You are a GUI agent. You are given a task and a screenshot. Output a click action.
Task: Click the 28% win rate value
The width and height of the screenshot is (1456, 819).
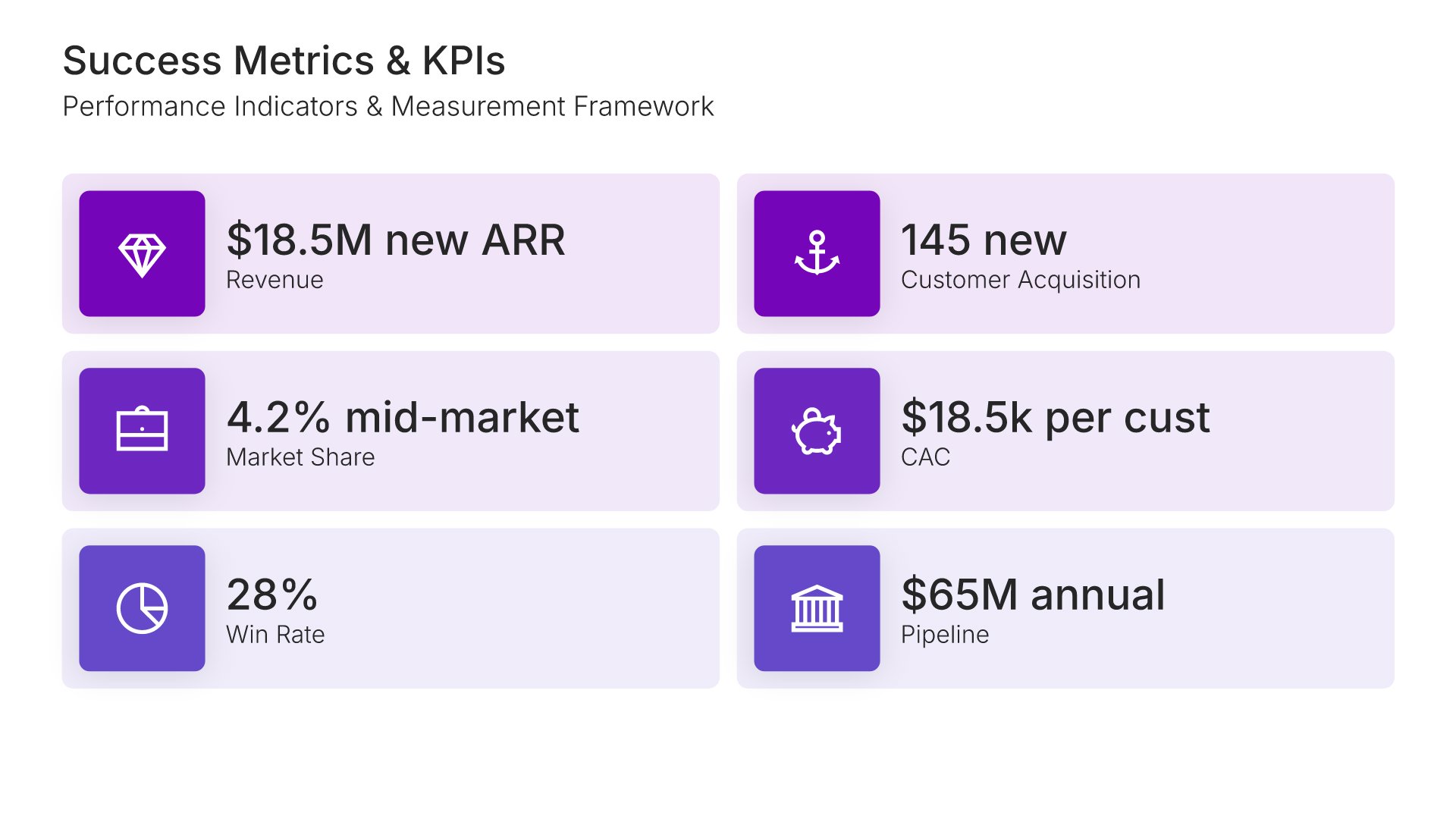(272, 595)
